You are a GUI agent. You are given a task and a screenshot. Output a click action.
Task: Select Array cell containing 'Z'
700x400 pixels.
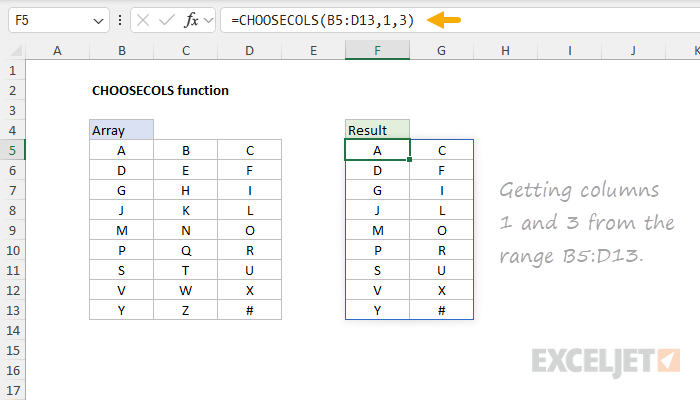[186, 310]
